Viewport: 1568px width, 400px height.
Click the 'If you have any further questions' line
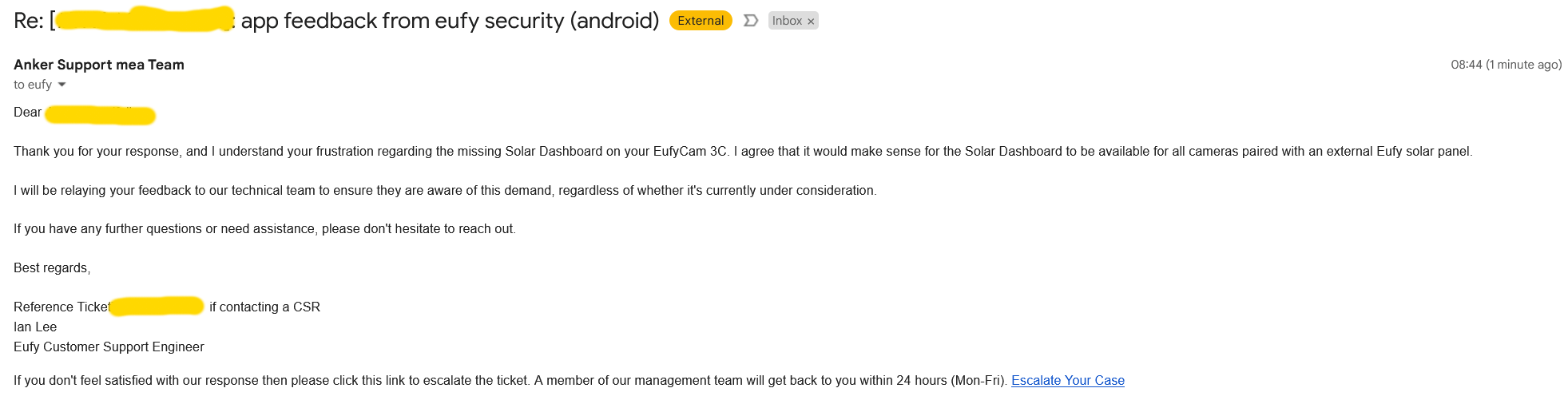264,228
